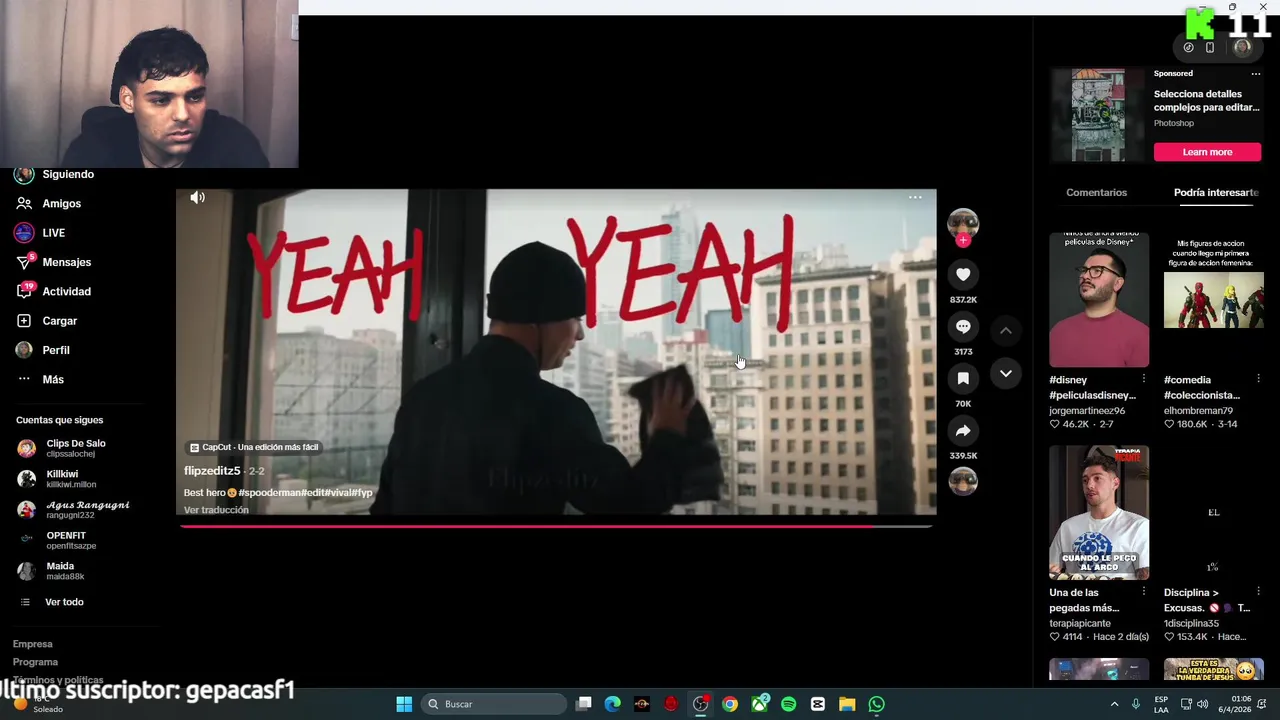Open Perfil in the sidebar

point(56,350)
